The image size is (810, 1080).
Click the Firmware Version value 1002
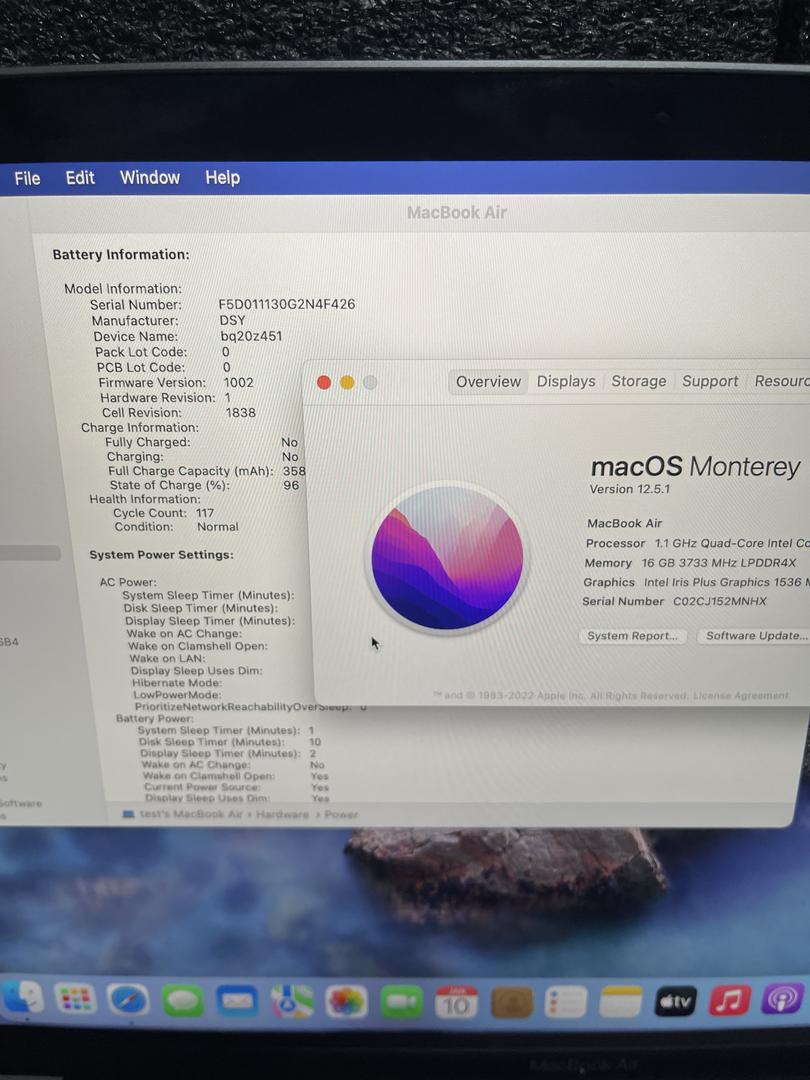pyautogui.click(x=238, y=382)
